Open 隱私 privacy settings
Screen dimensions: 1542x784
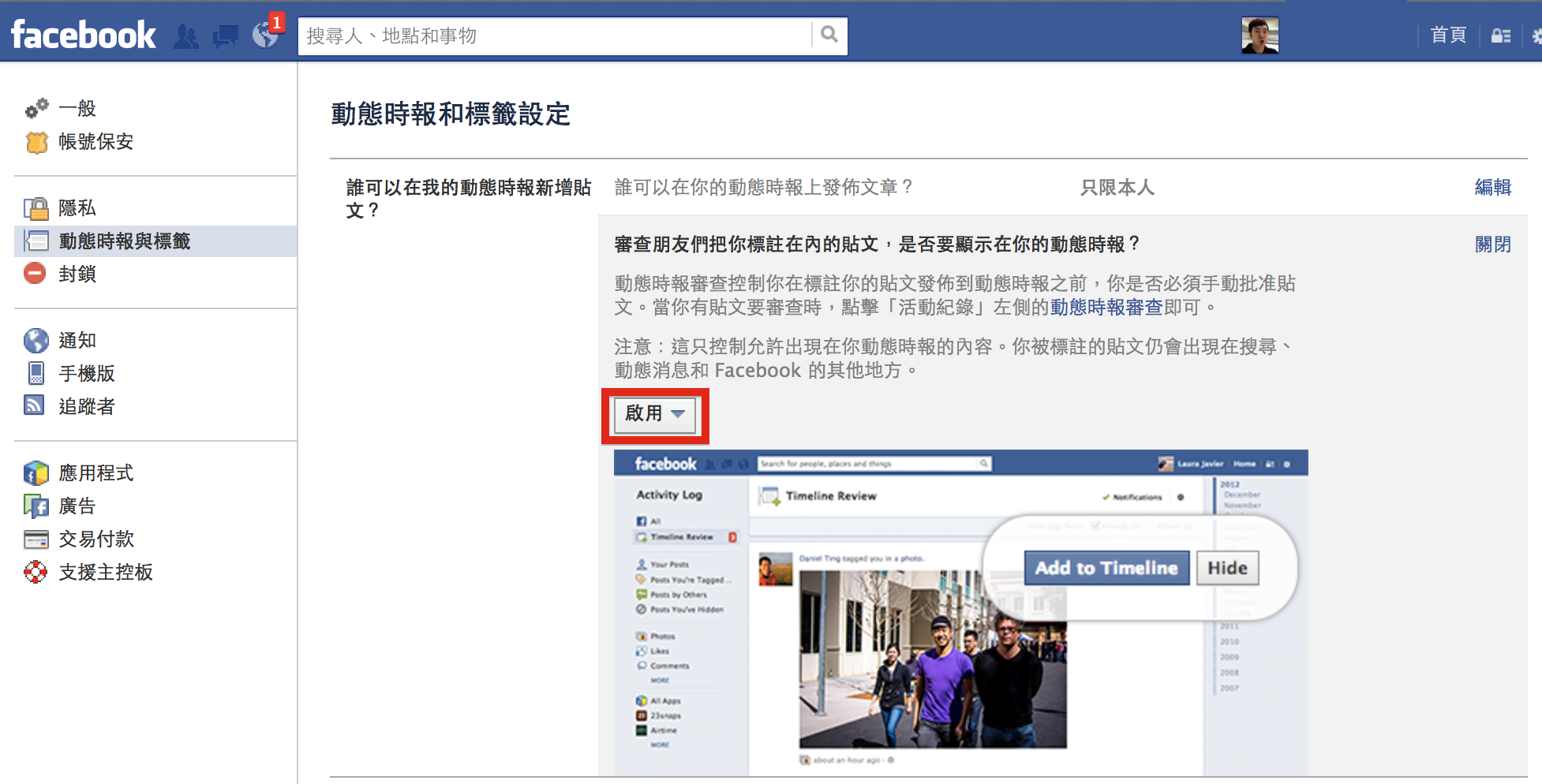pos(77,208)
